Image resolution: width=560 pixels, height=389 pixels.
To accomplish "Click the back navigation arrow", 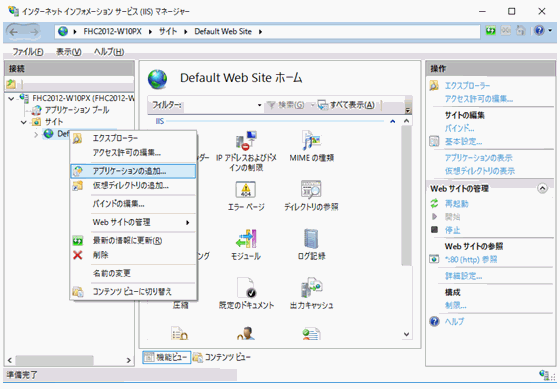I will 14,32.
